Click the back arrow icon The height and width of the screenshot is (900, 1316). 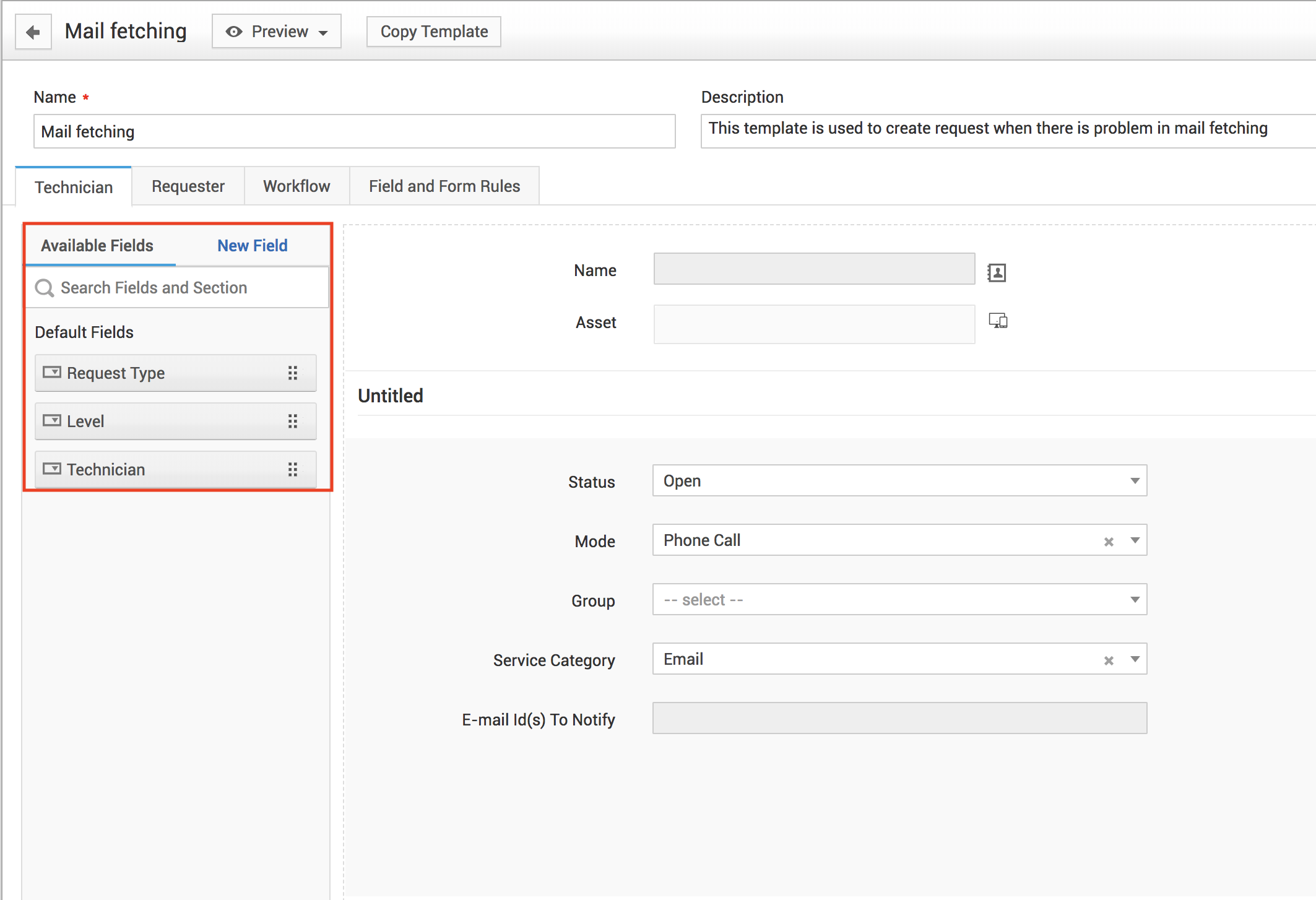click(x=33, y=32)
